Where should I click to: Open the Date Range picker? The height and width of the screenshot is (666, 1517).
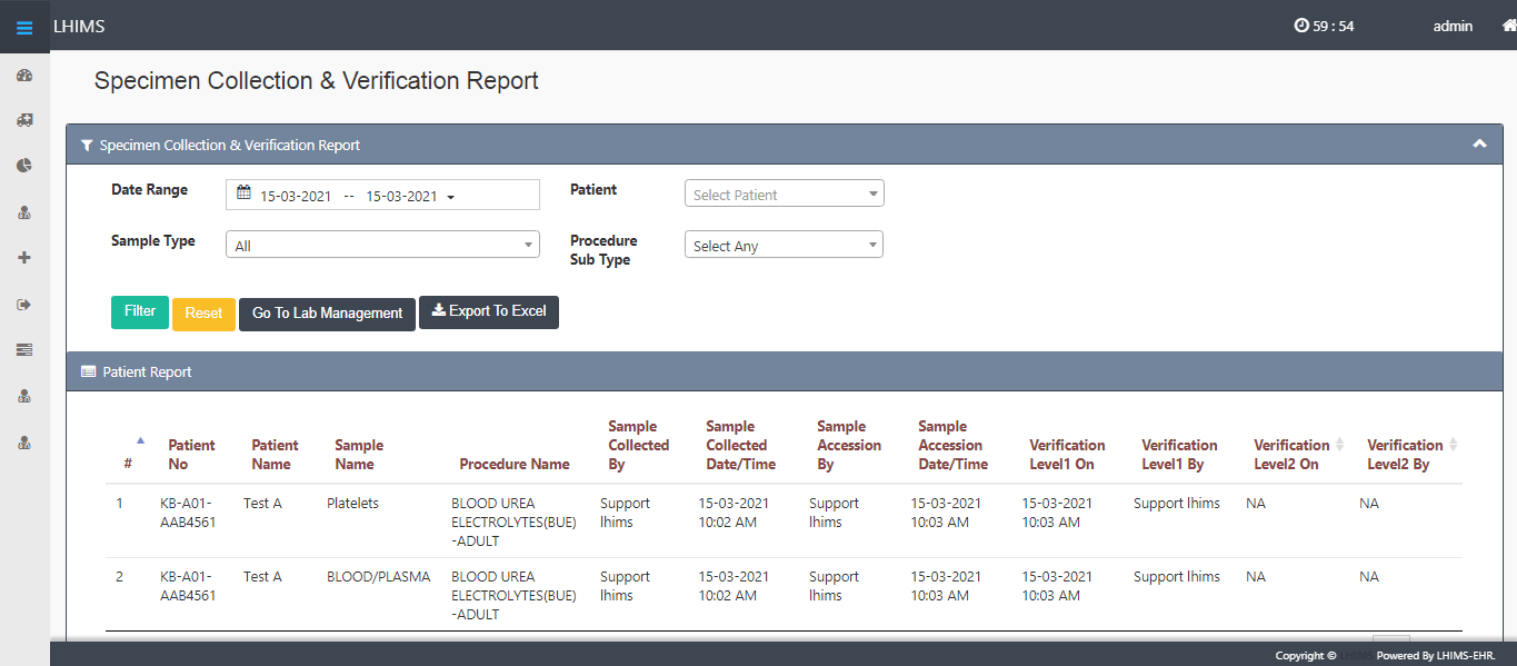pos(382,195)
